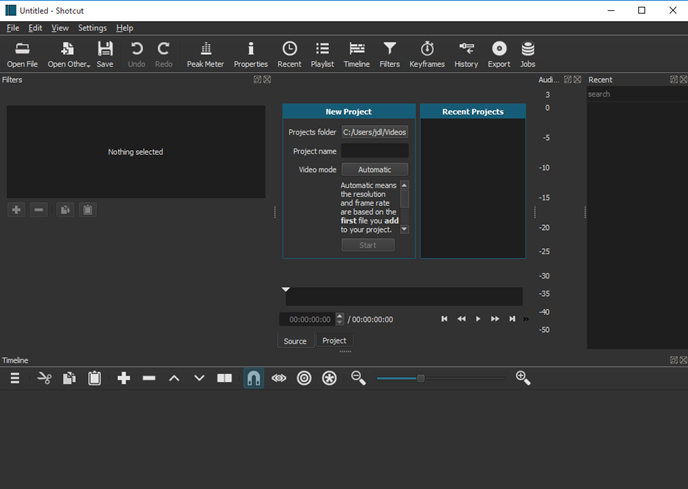This screenshot has height=489, width=688.
Task: Click the Projects folder path button
Action: point(375,132)
